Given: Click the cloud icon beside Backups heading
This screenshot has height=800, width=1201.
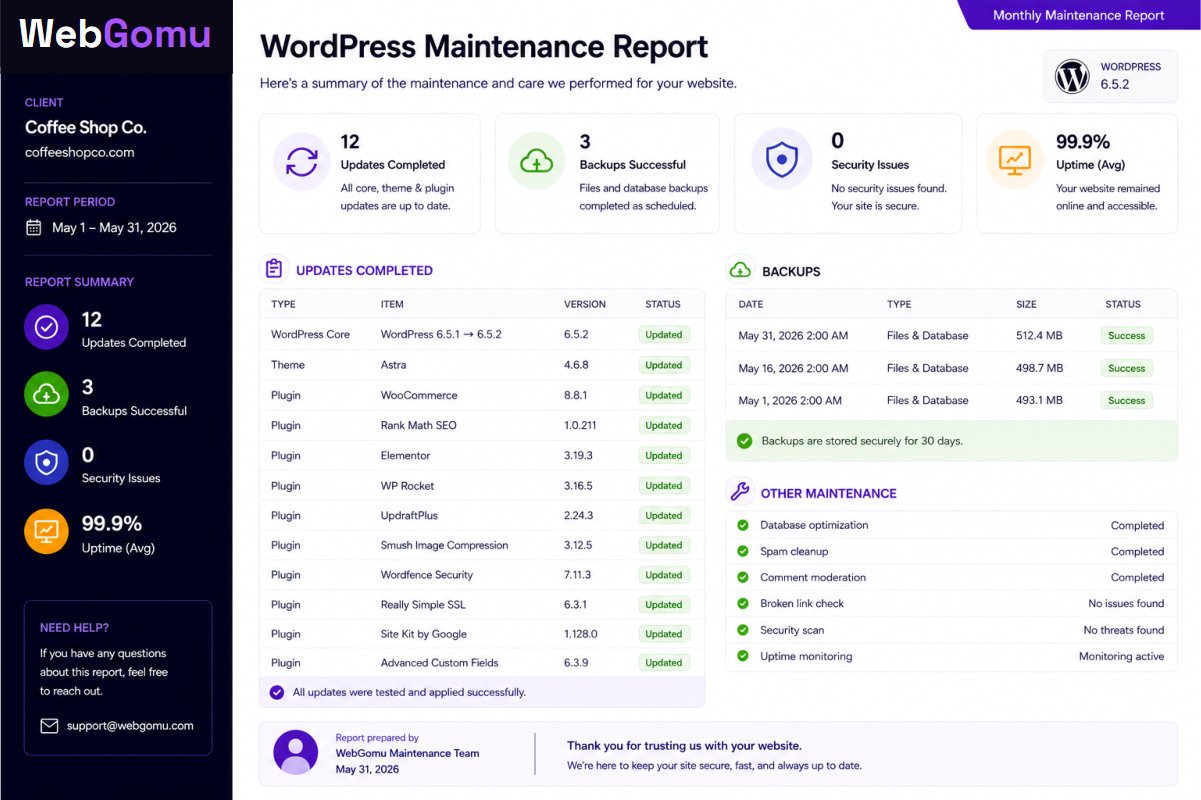Looking at the screenshot, I should pos(740,270).
